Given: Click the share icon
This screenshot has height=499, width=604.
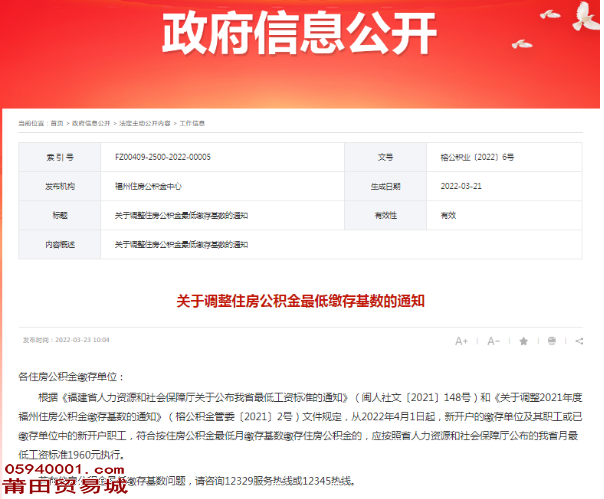Looking at the screenshot, I should [x=579, y=341].
